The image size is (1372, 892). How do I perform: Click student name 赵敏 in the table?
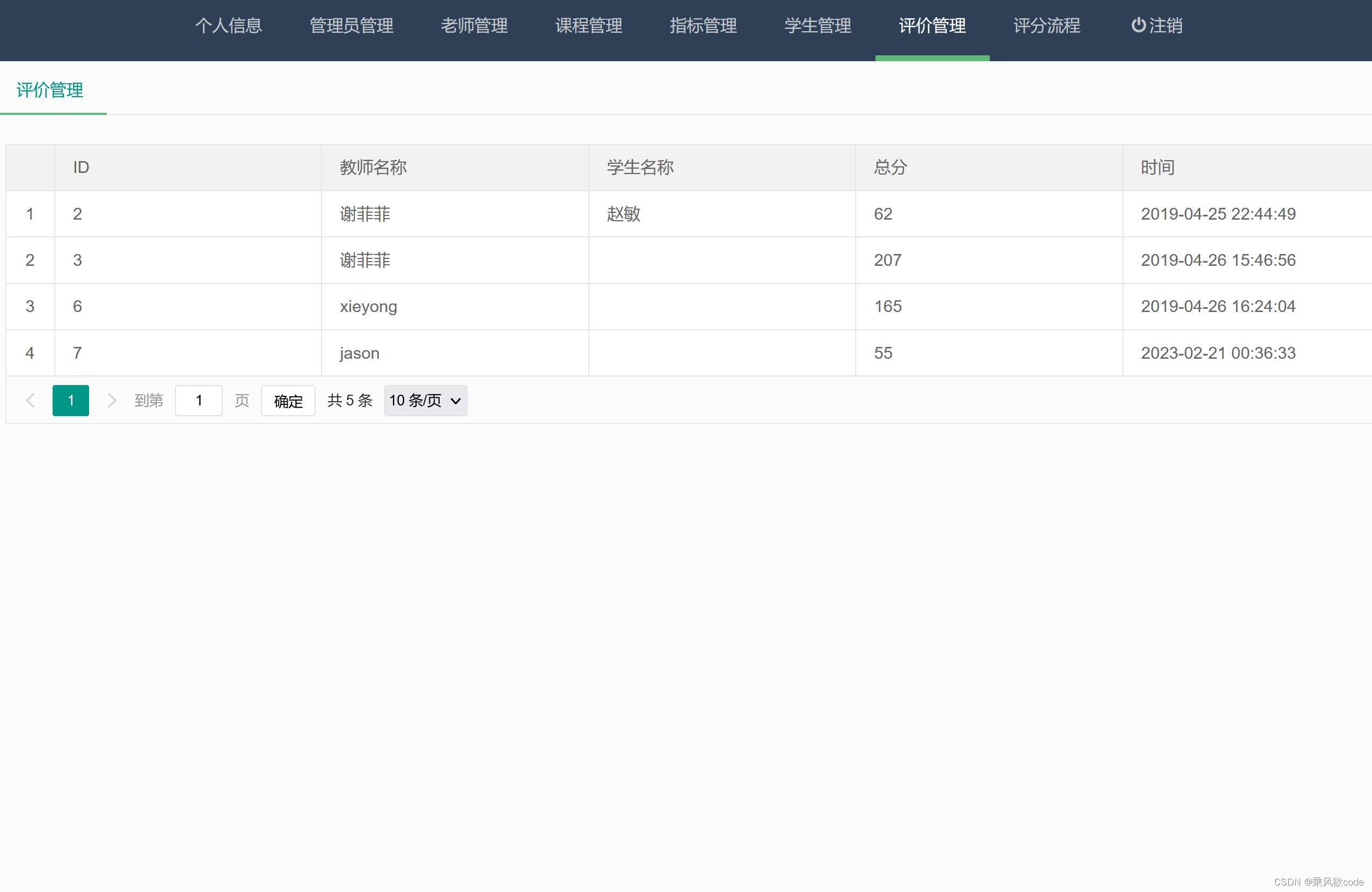click(x=623, y=213)
